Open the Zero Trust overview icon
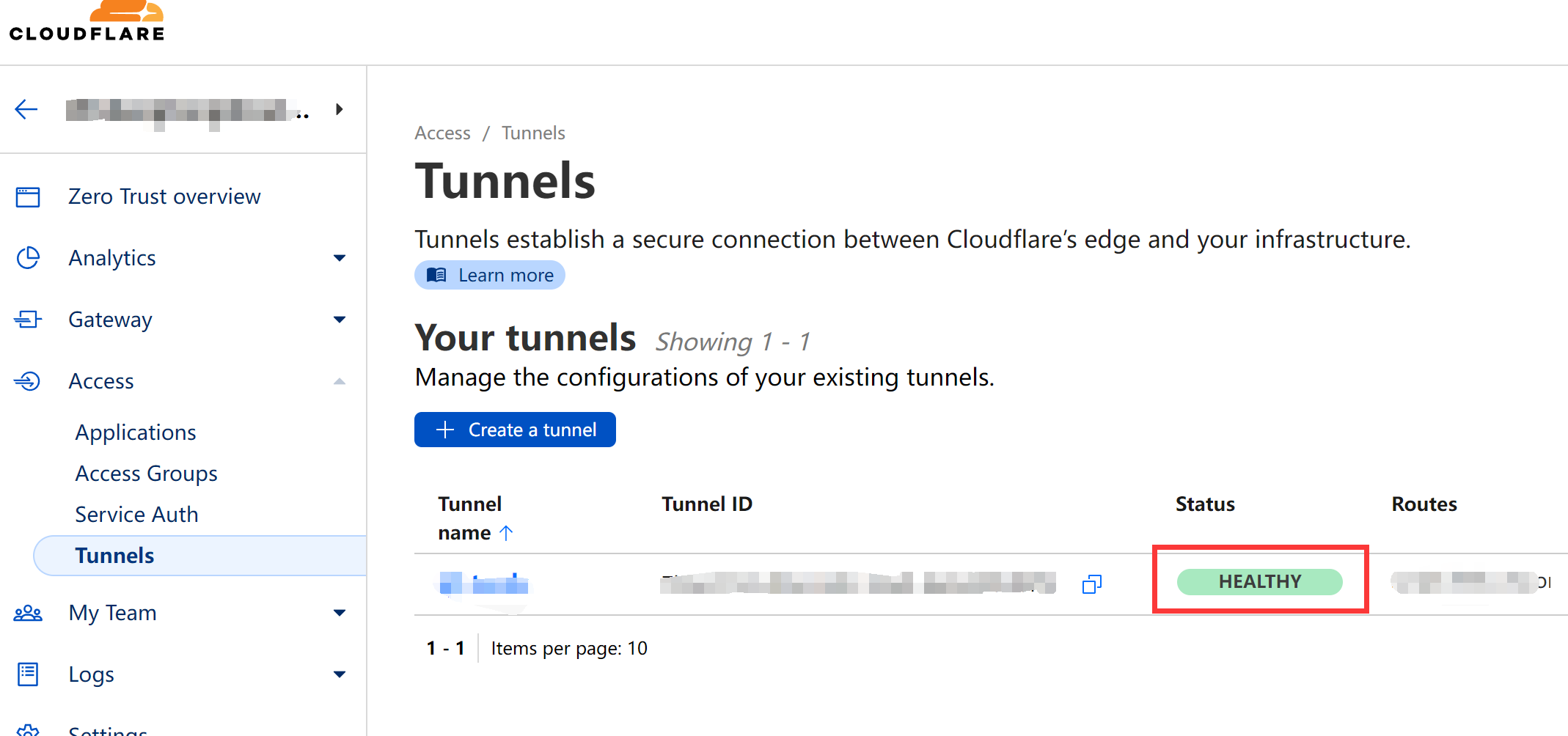This screenshot has width=1568, height=736. pos(28,196)
